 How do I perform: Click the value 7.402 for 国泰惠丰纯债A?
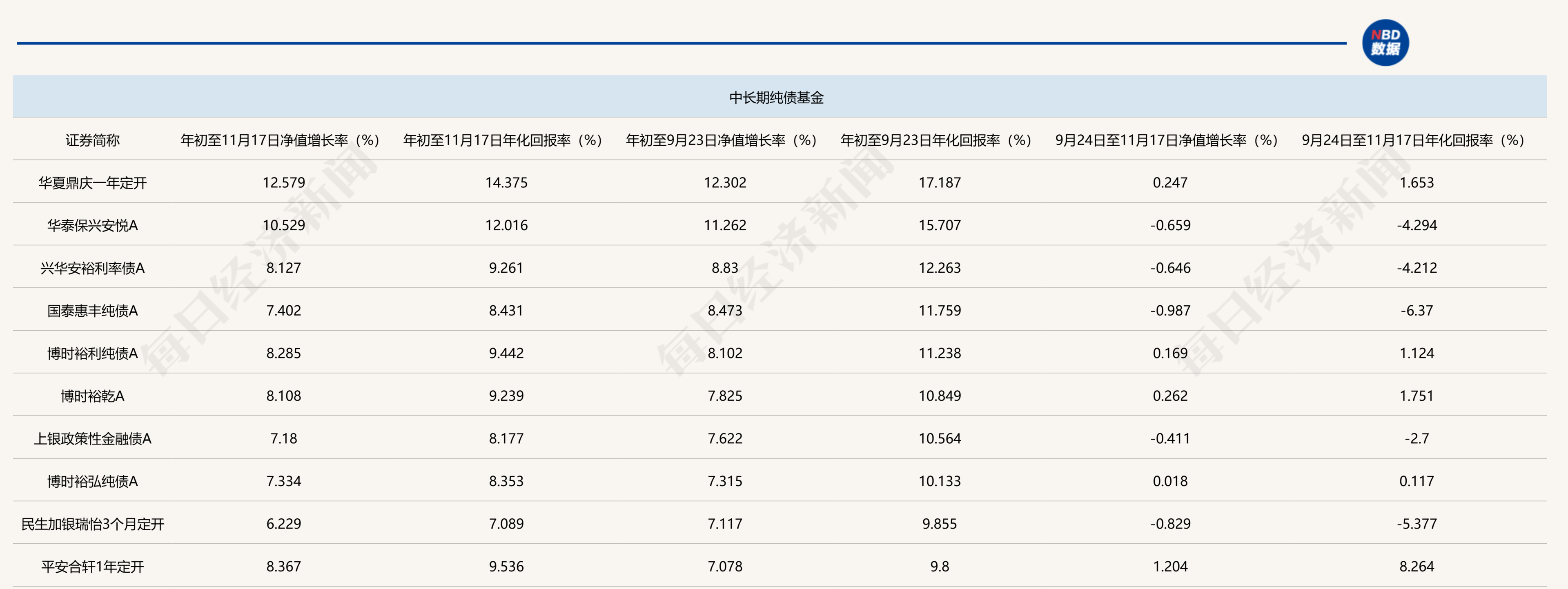[x=284, y=310]
